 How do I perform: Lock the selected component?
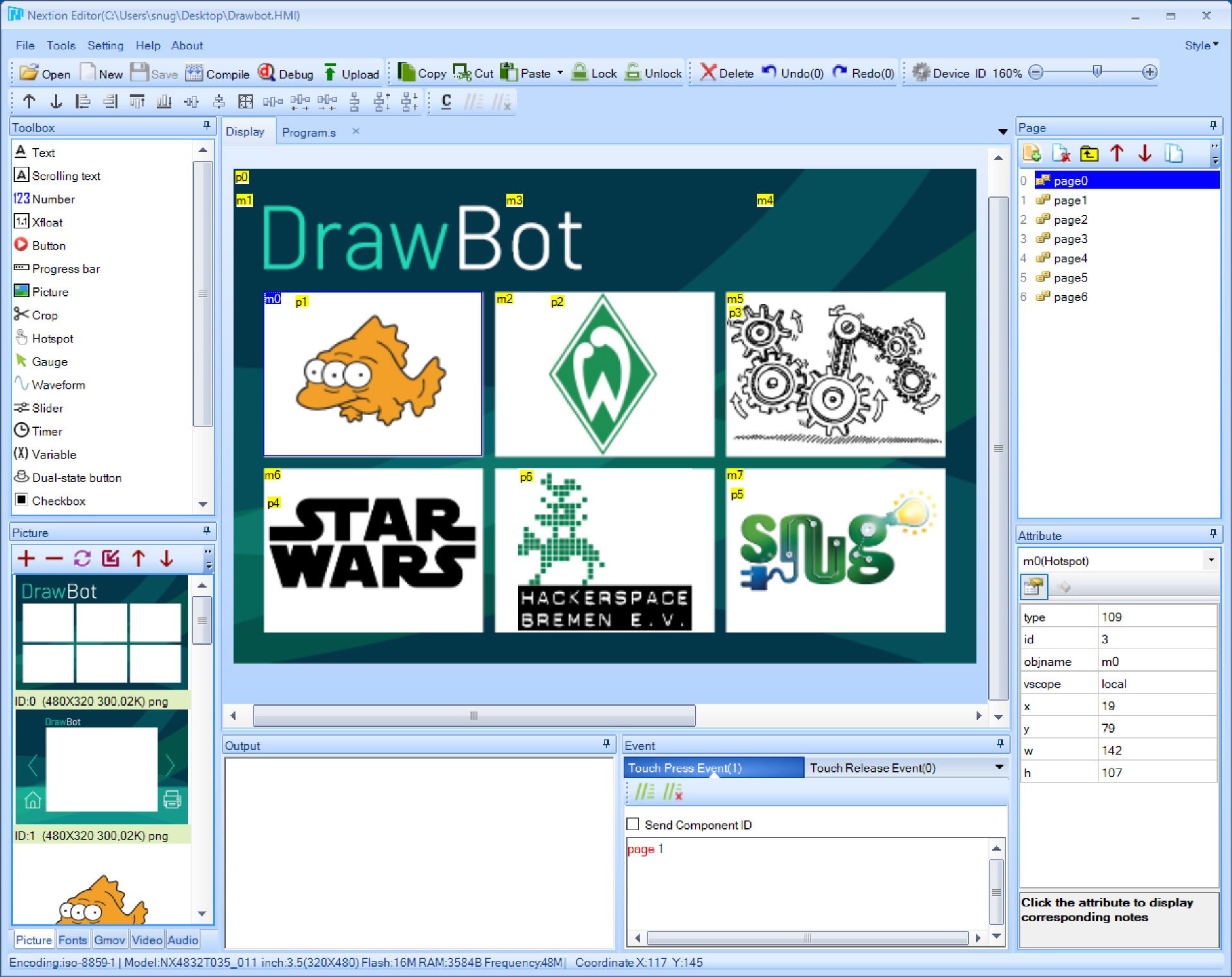pyautogui.click(x=594, y=73)
